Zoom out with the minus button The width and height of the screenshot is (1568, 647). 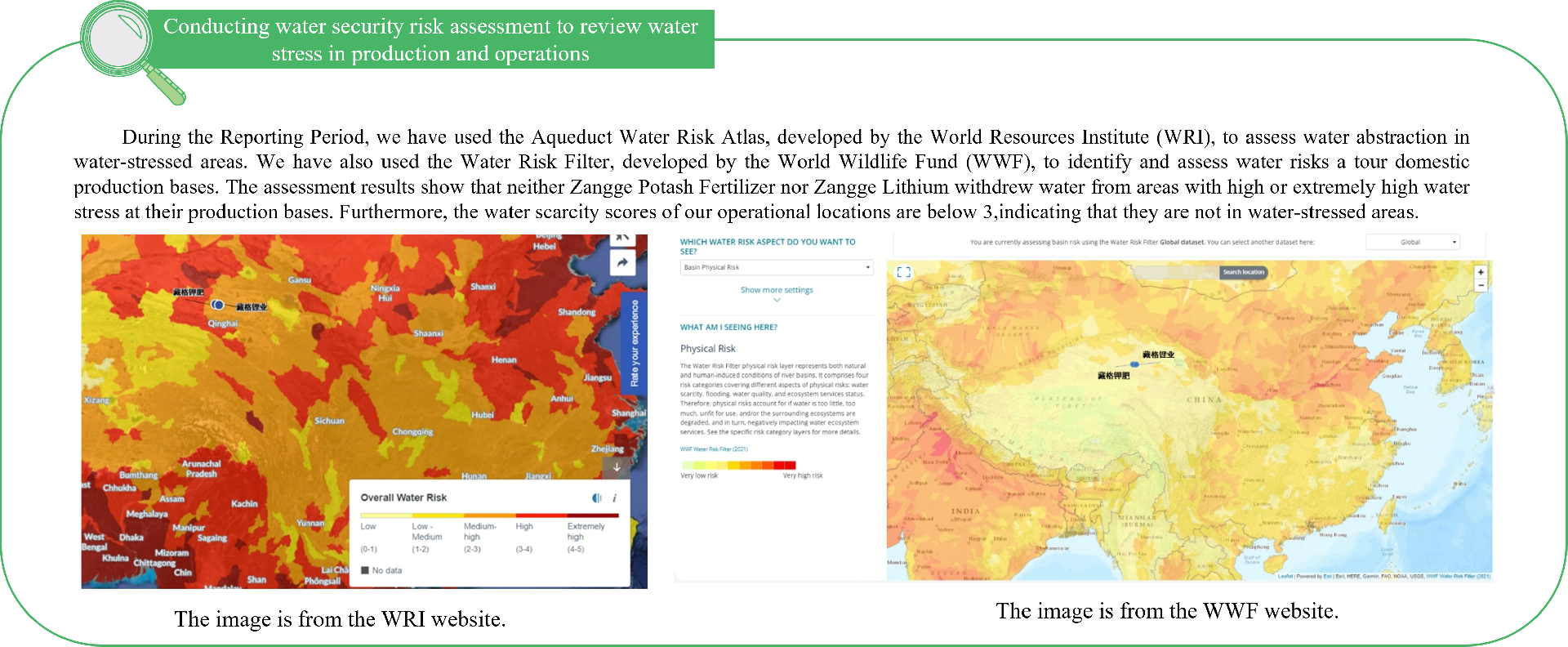coord(1481,285)
